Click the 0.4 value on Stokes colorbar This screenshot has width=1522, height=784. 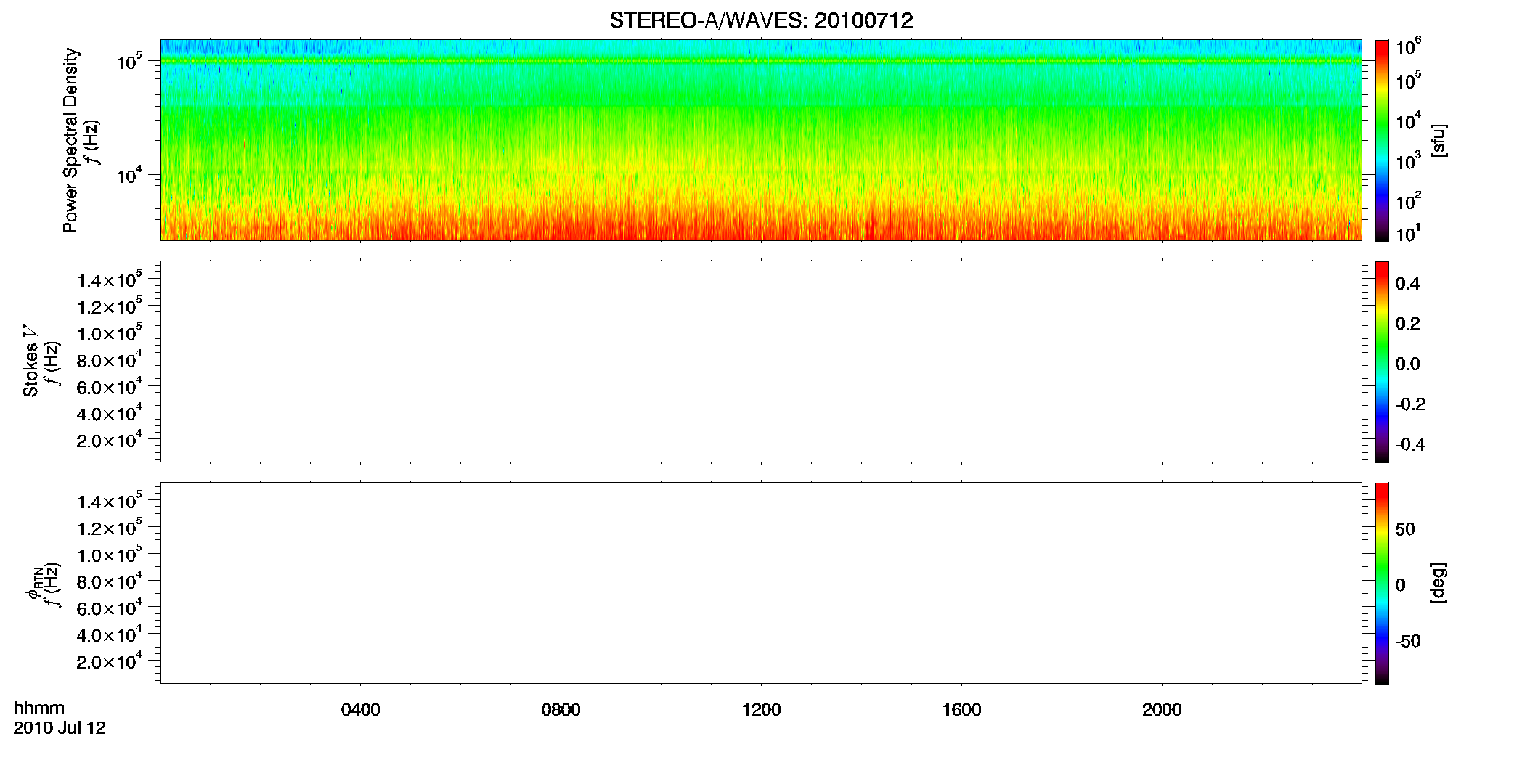(x=1407, y=284)
